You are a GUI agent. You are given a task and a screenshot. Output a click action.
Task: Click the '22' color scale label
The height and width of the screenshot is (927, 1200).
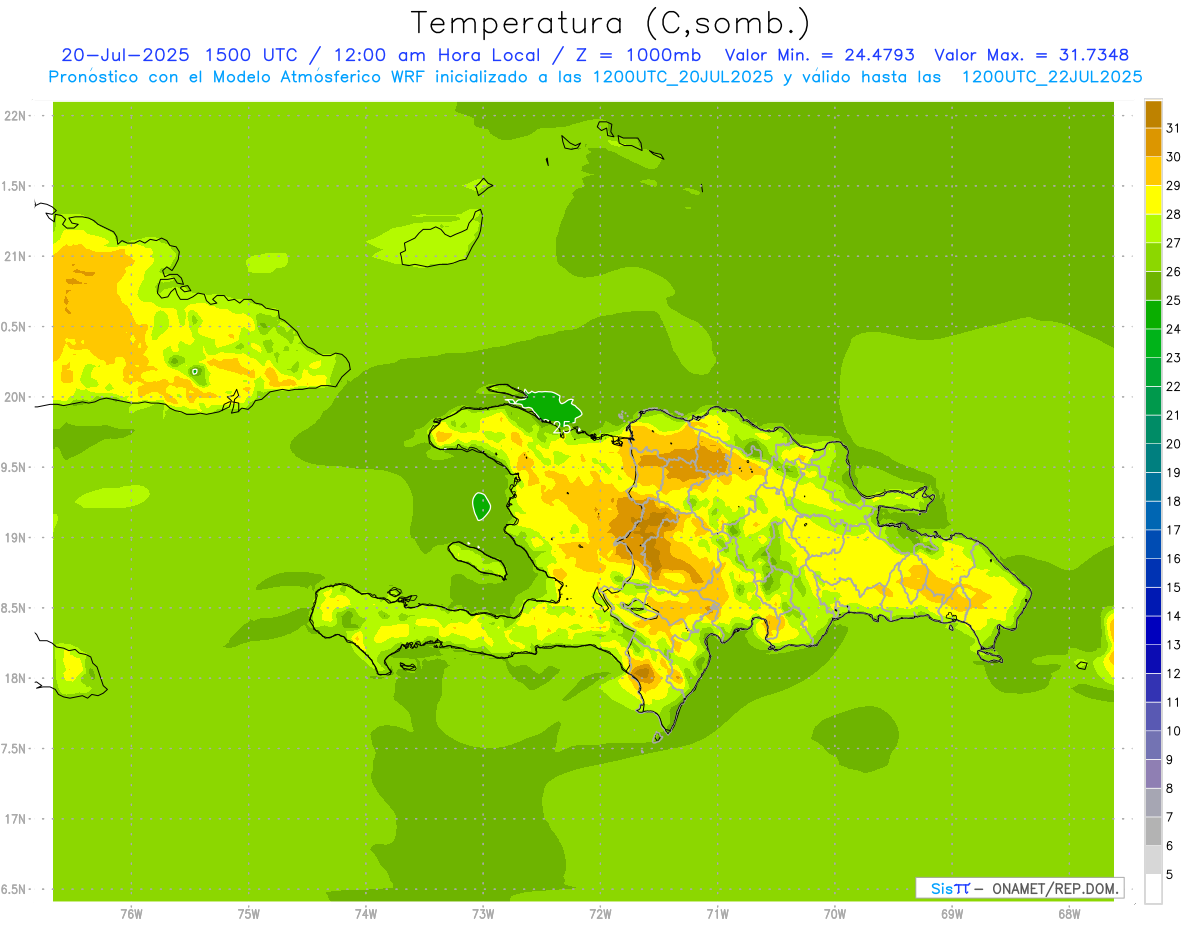pos(1174,386)
